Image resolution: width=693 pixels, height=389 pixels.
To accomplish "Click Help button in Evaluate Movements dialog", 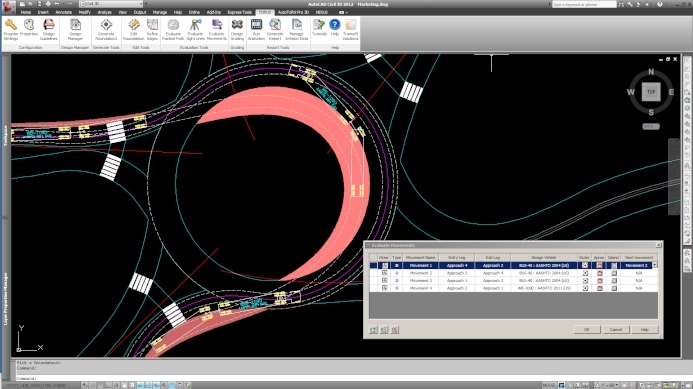I will (x=645, y=330).
